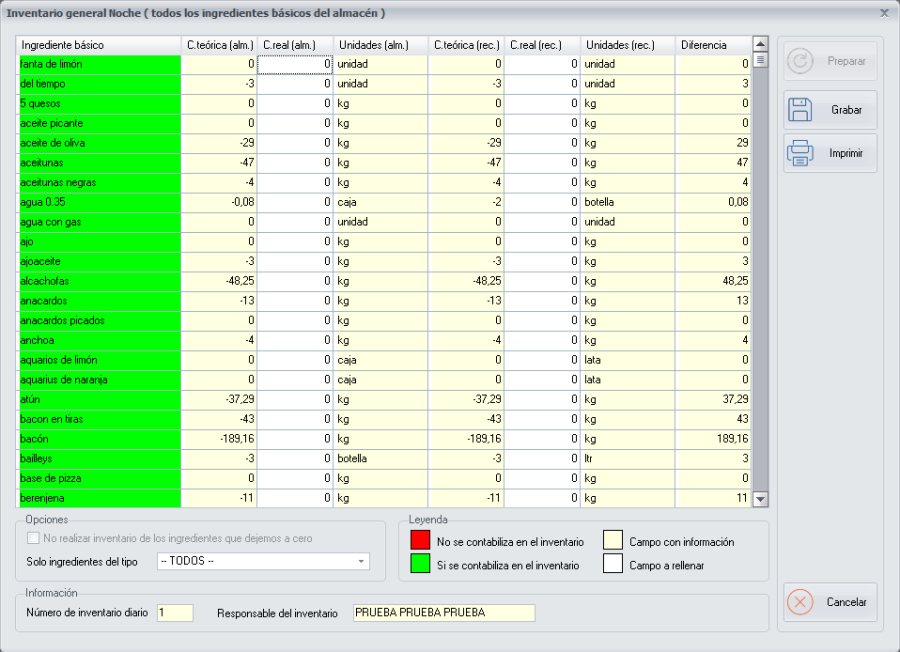Select the 'atún' ingredient row
Screen dimensions: 900x652
(99, 399)
